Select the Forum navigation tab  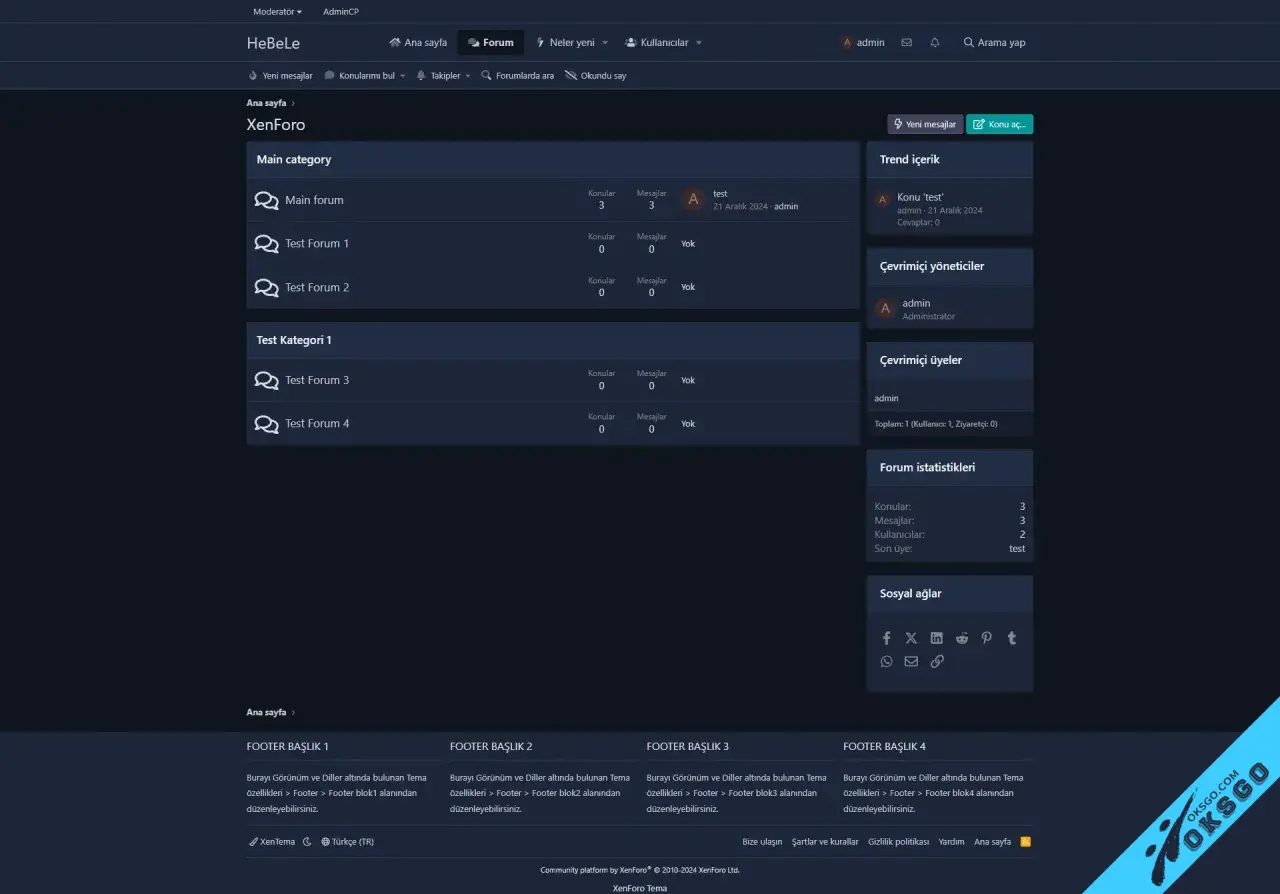pyautogui.click(x=491, y=43)
